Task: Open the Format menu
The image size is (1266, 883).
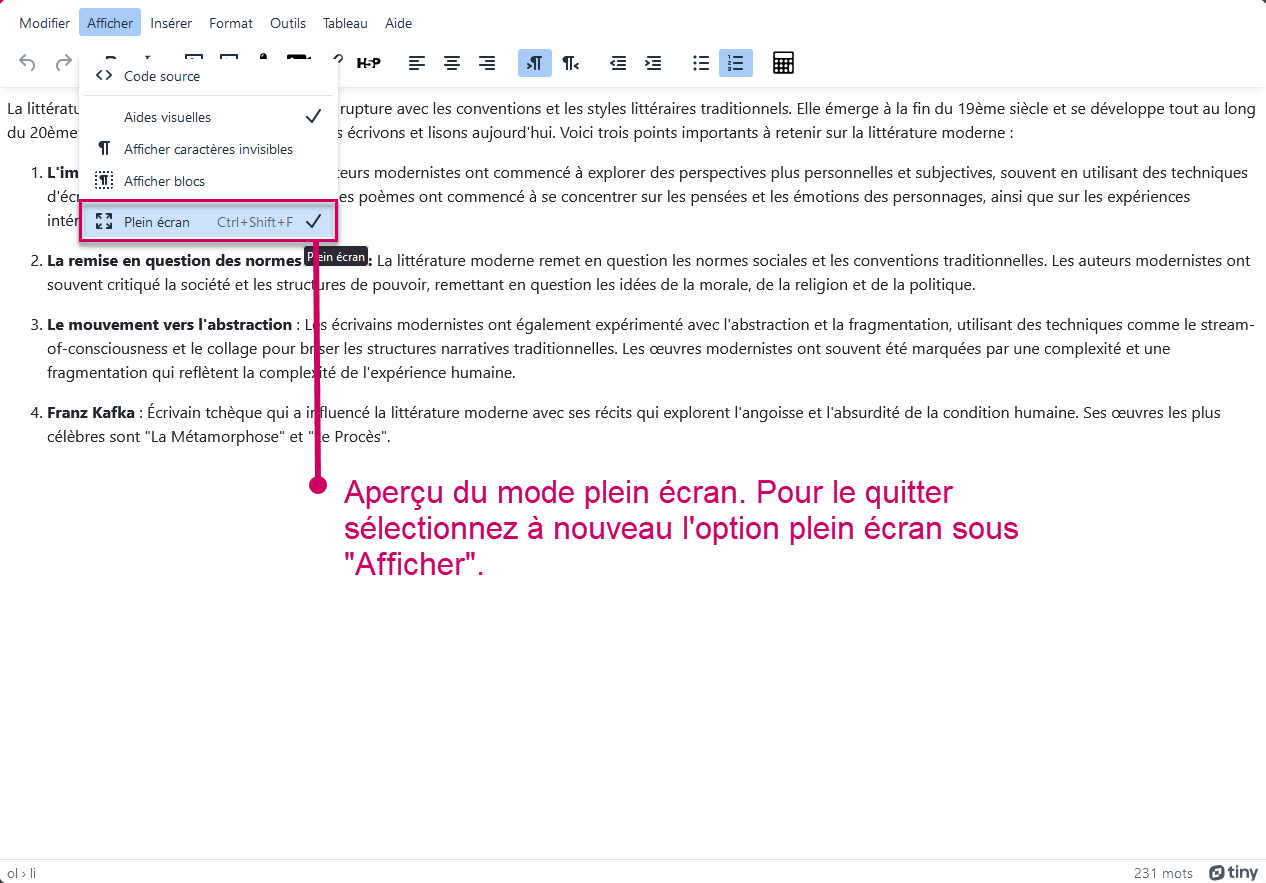Action: tap(231, 23)
